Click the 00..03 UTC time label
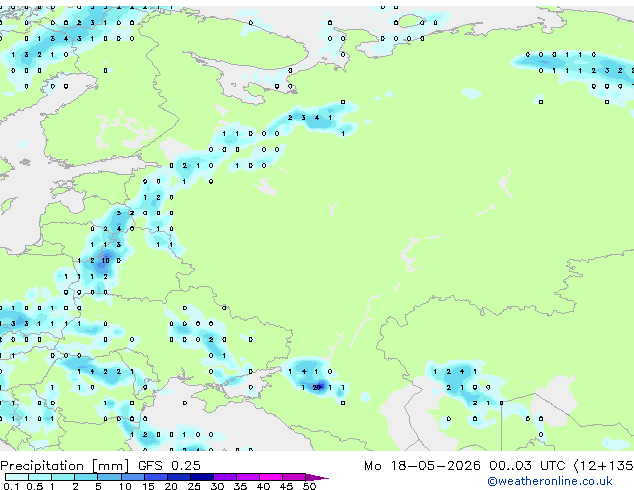This screenshot has height=490, width=634. point(526,466)
